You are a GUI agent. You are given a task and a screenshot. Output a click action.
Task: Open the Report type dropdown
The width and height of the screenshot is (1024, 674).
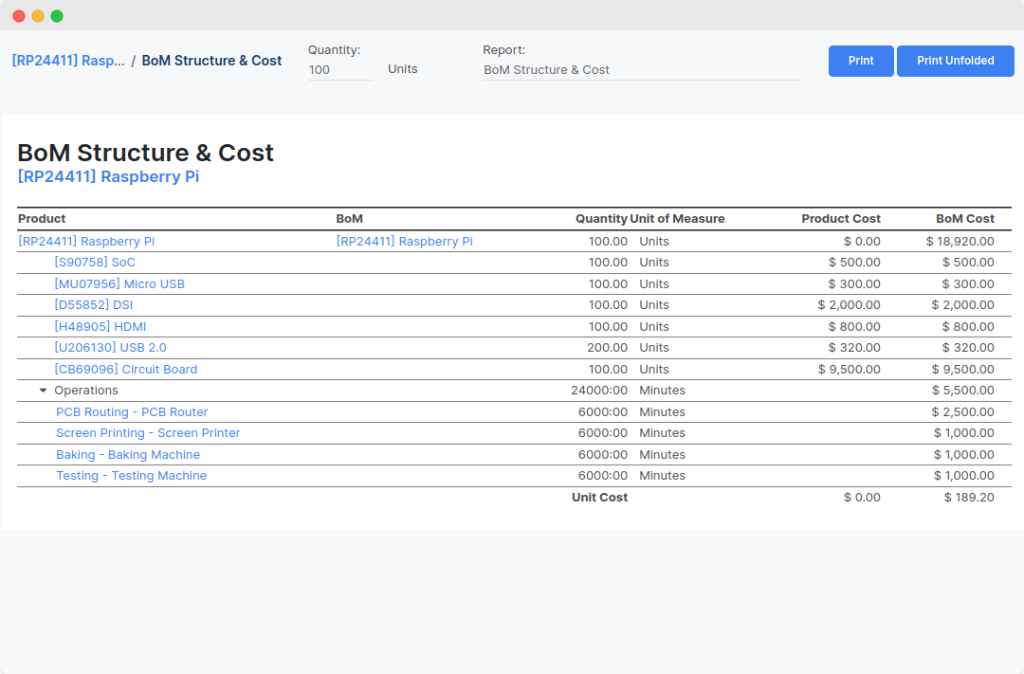coord(641,70)
